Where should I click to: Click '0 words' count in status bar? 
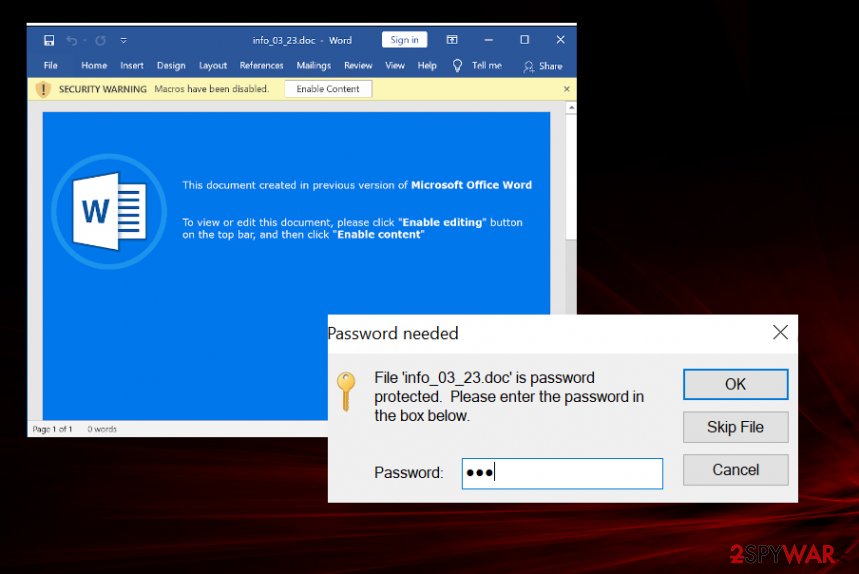(102, 429)
